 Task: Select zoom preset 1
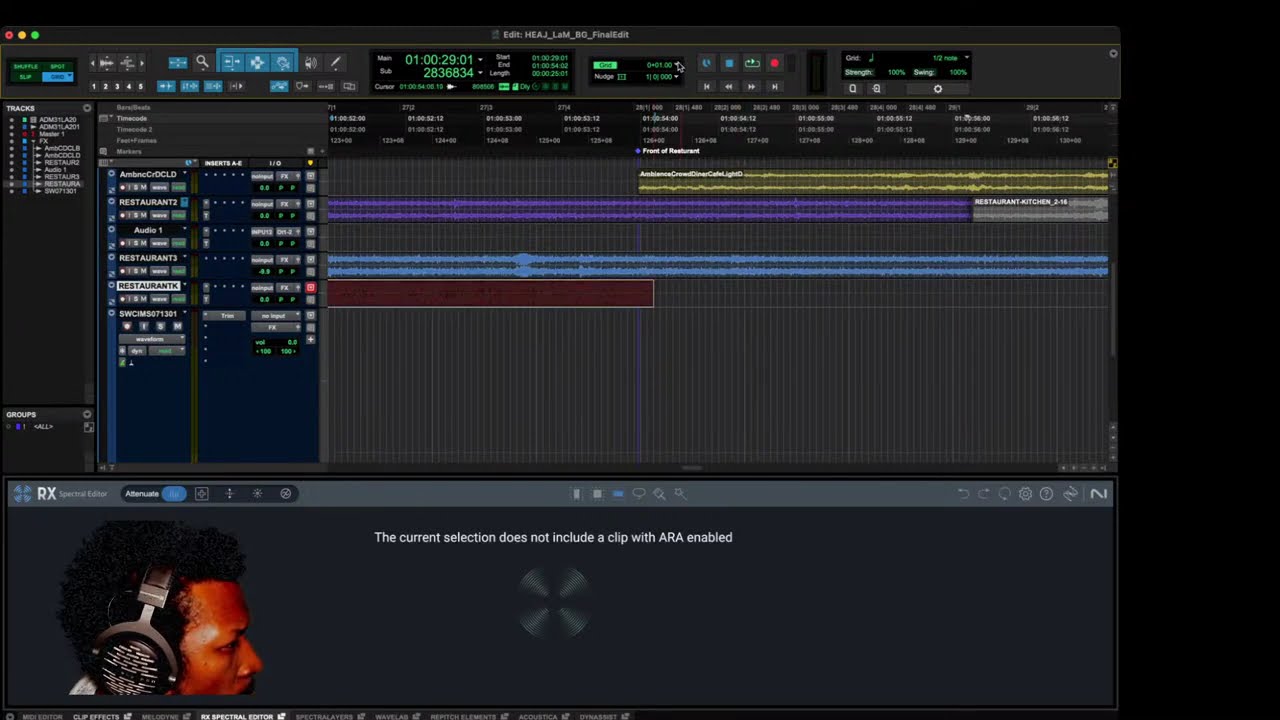[x=94, y=87]
